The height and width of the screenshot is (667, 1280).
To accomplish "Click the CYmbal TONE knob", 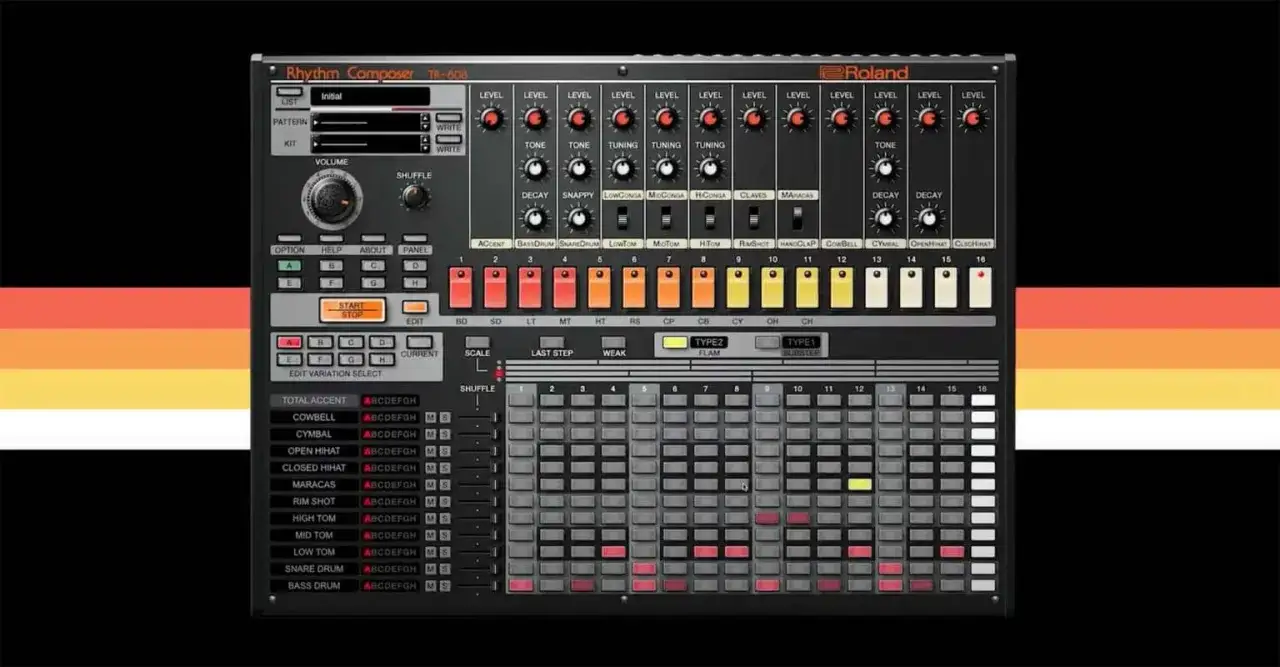I will (x=885, y=168).
